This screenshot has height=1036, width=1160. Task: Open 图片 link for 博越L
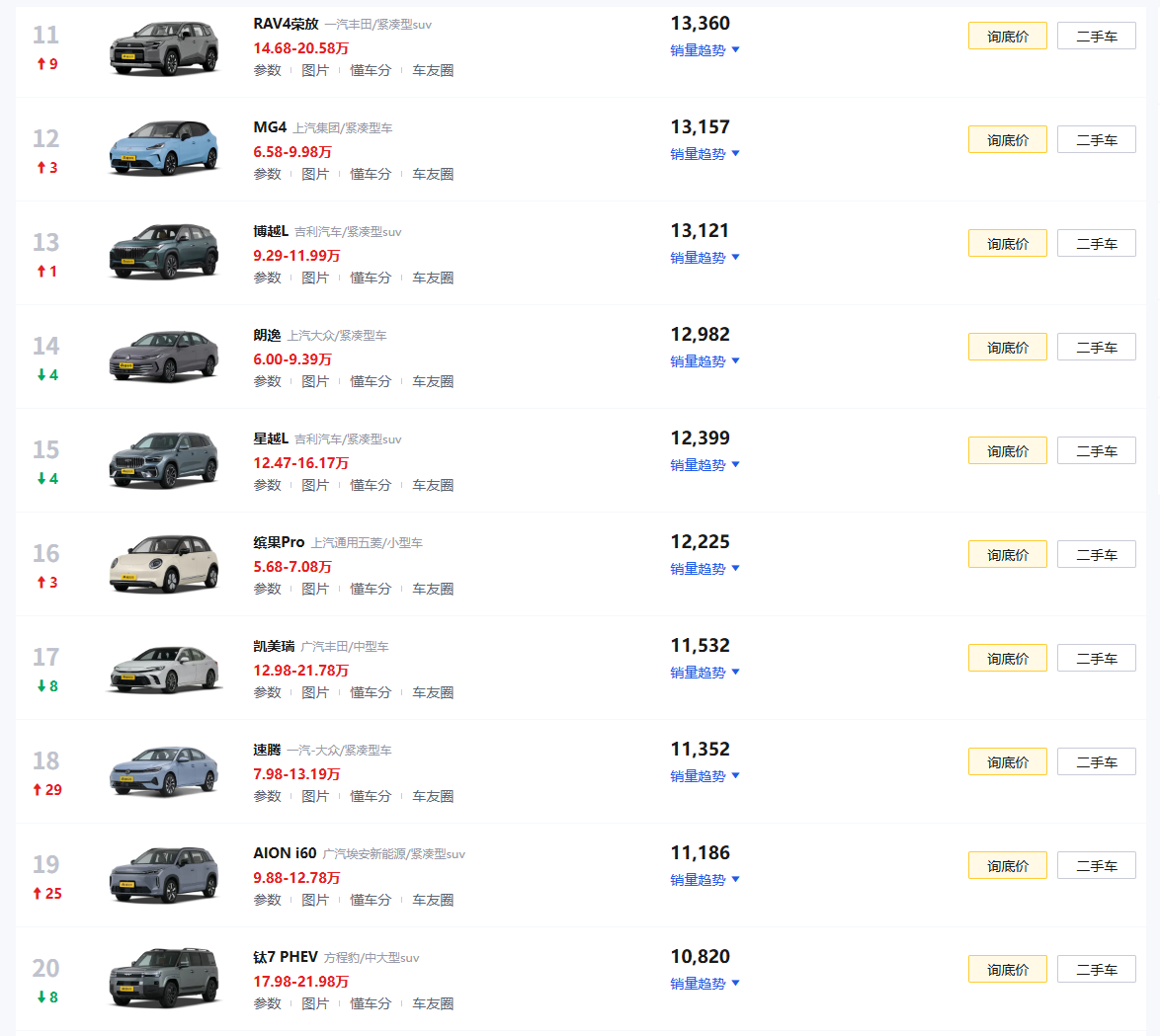tap(315, 279)
